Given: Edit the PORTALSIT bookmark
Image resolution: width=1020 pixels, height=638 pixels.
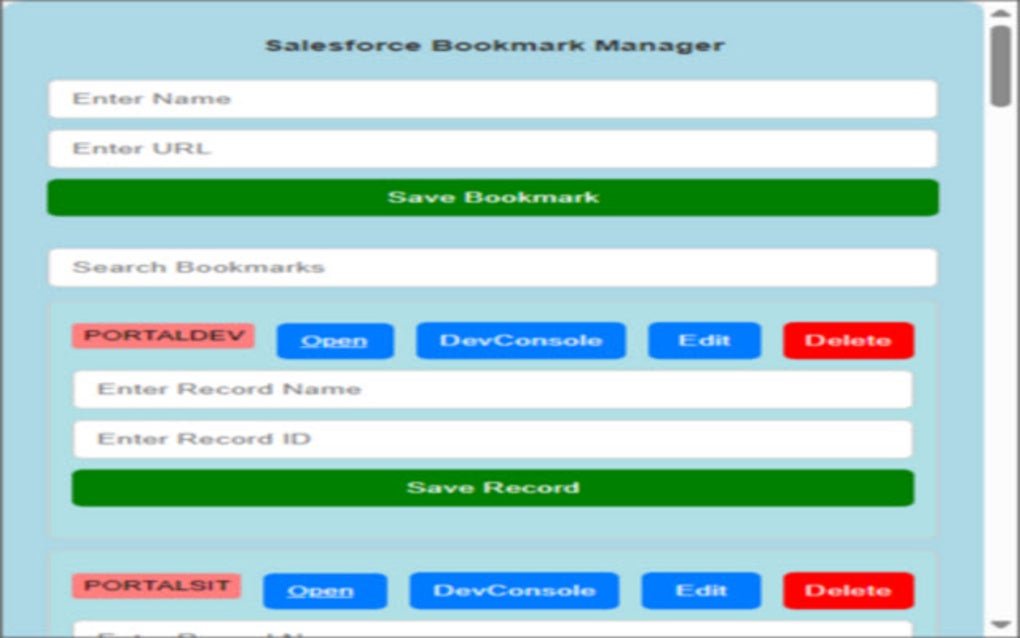Looking at the screenshot, I should pos(700,590).
